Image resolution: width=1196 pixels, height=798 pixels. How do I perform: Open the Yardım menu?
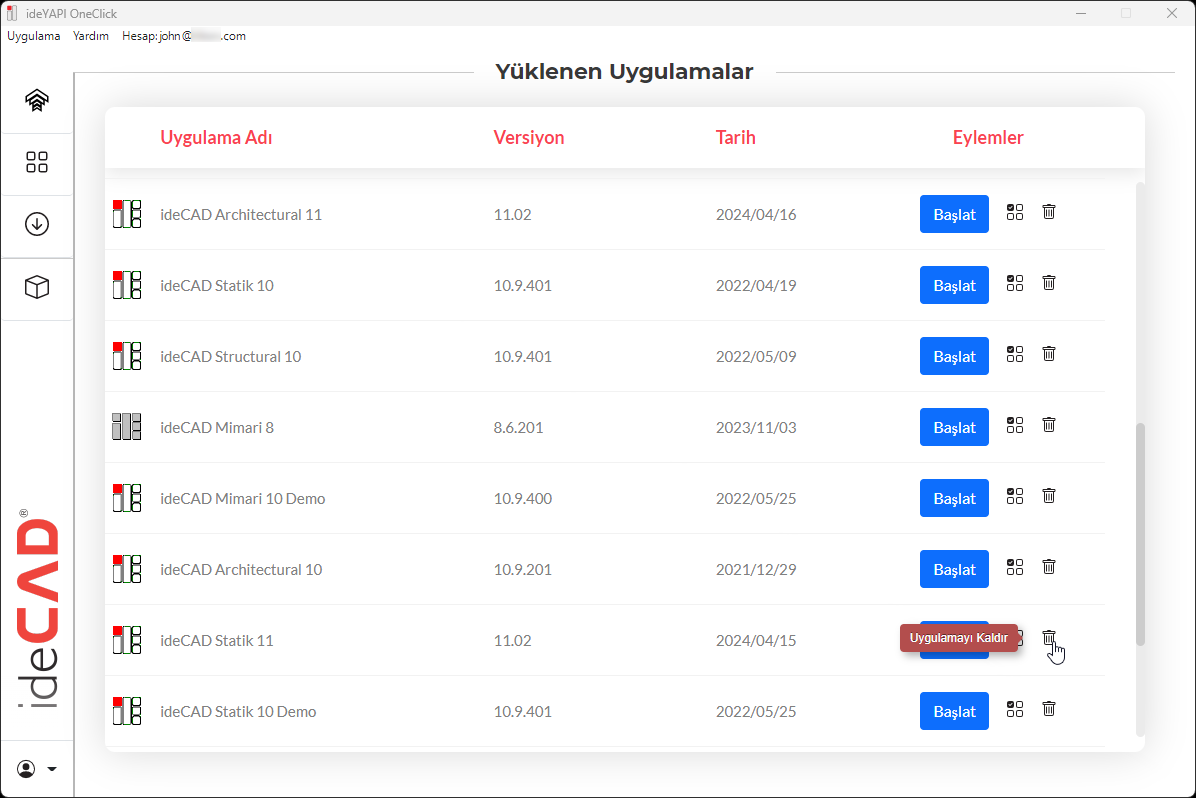[91, 36]
